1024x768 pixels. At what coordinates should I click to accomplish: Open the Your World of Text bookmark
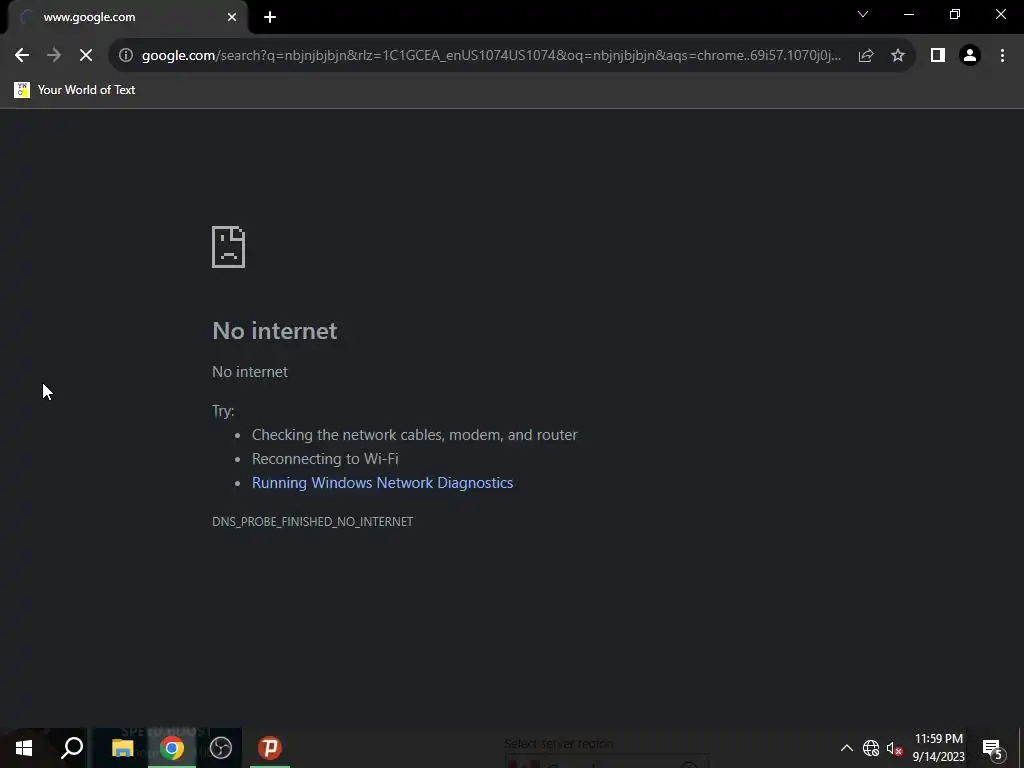click(74, 90)
